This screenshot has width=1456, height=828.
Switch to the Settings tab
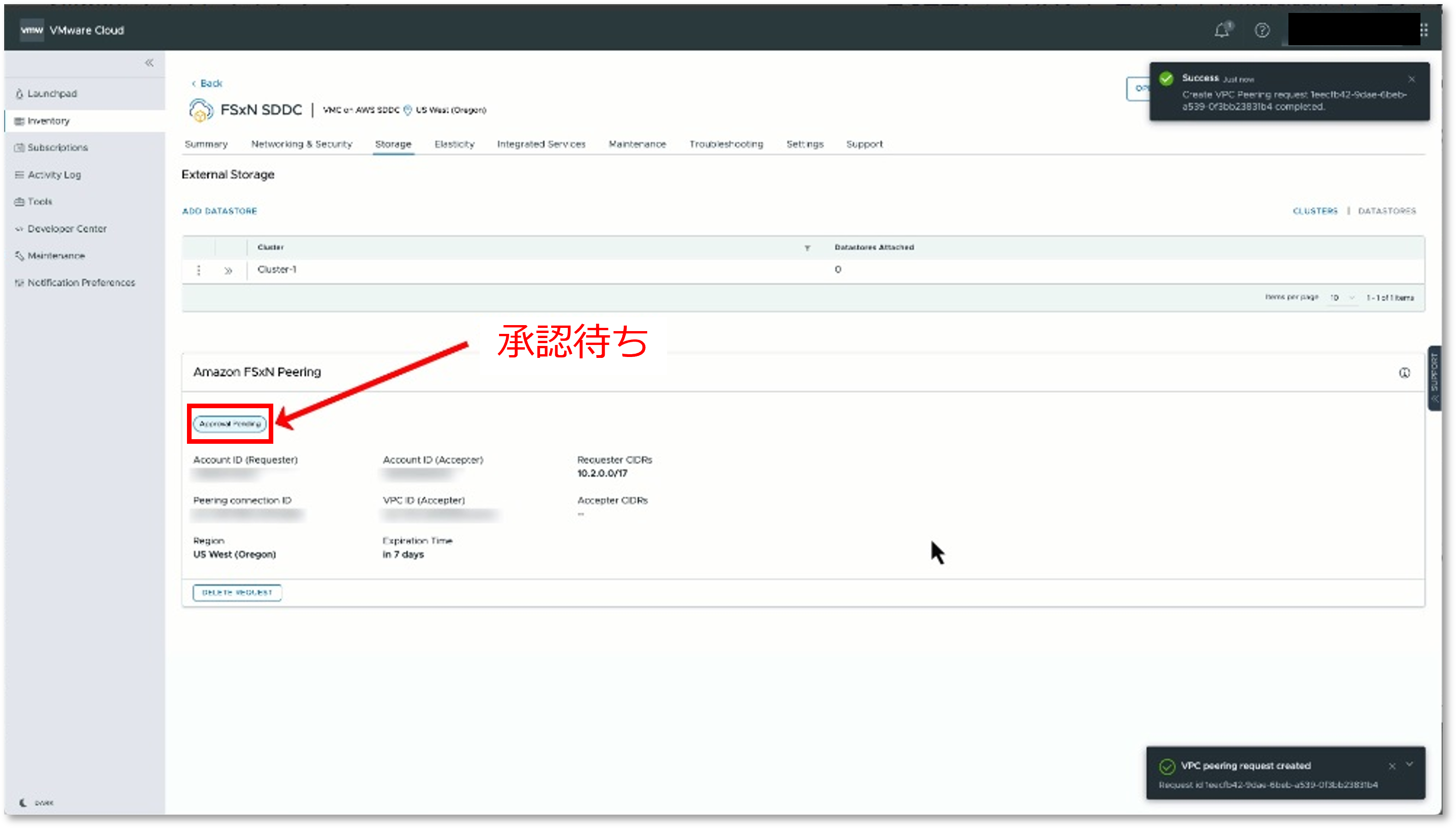[805, 144]
